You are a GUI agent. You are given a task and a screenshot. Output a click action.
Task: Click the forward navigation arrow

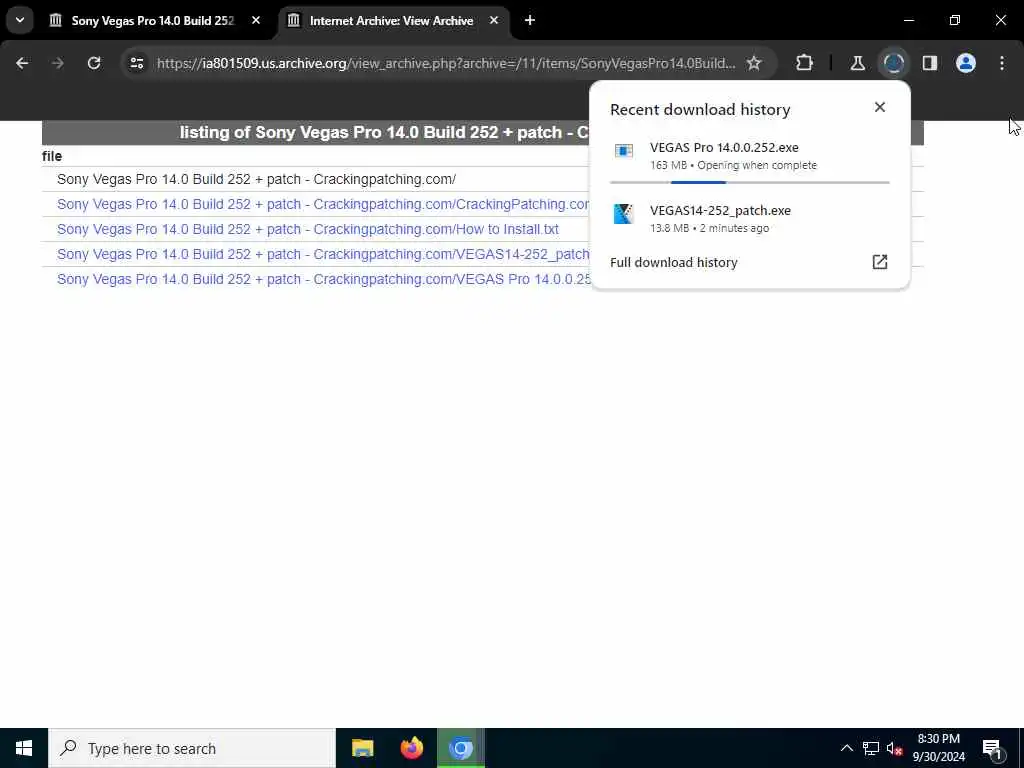pyautogui.click(x=57, y=63)
